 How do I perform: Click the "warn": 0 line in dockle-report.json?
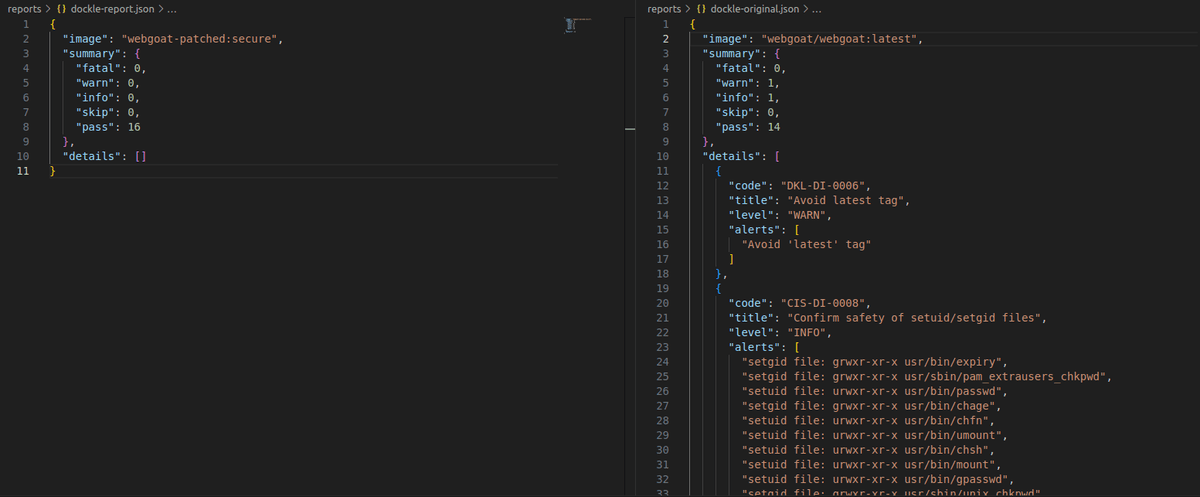108,83
